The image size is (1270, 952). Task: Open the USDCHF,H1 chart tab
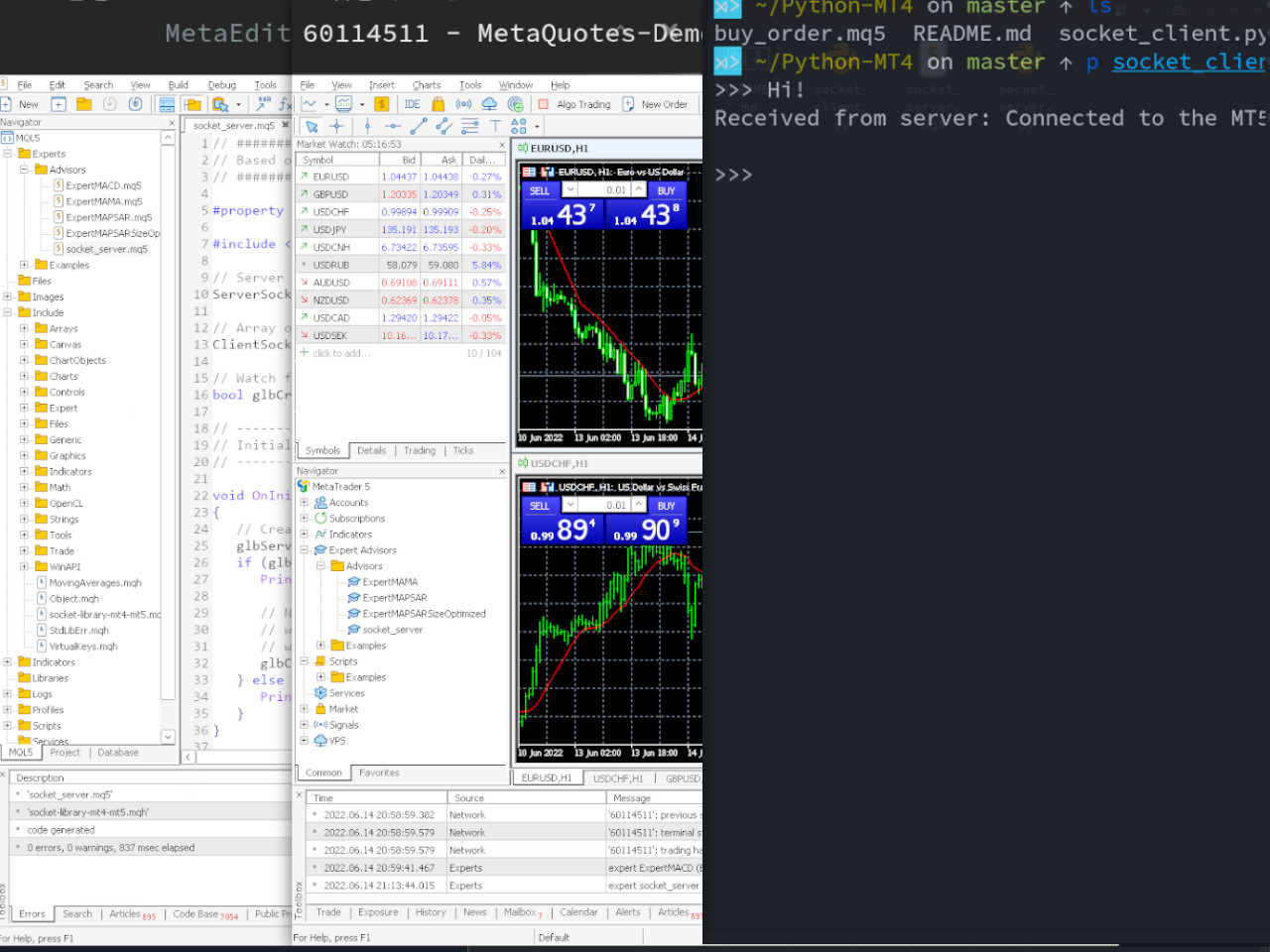(618, 778)
